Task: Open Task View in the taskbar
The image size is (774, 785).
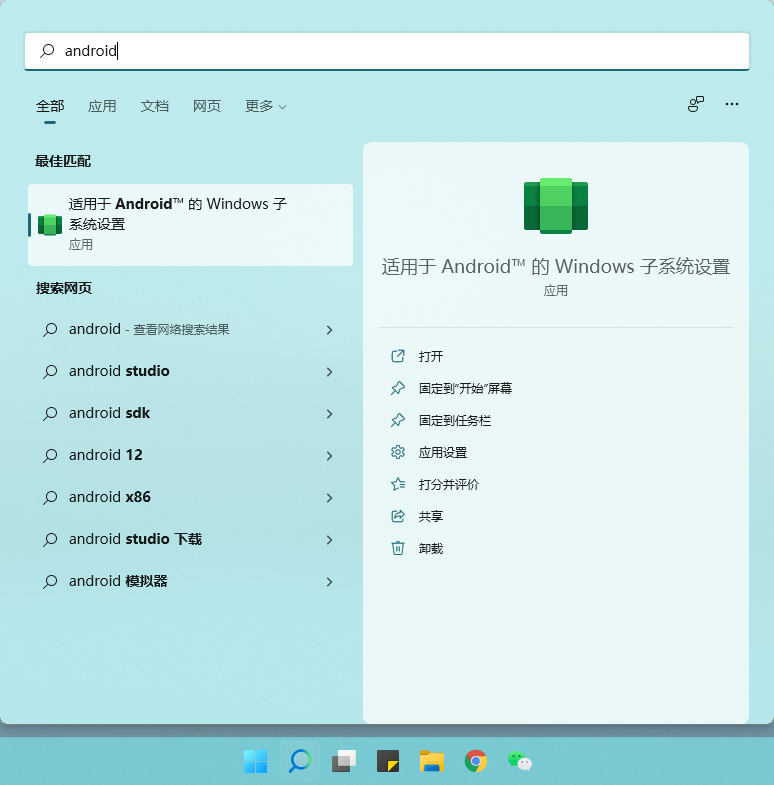Action: click(344, 761)
